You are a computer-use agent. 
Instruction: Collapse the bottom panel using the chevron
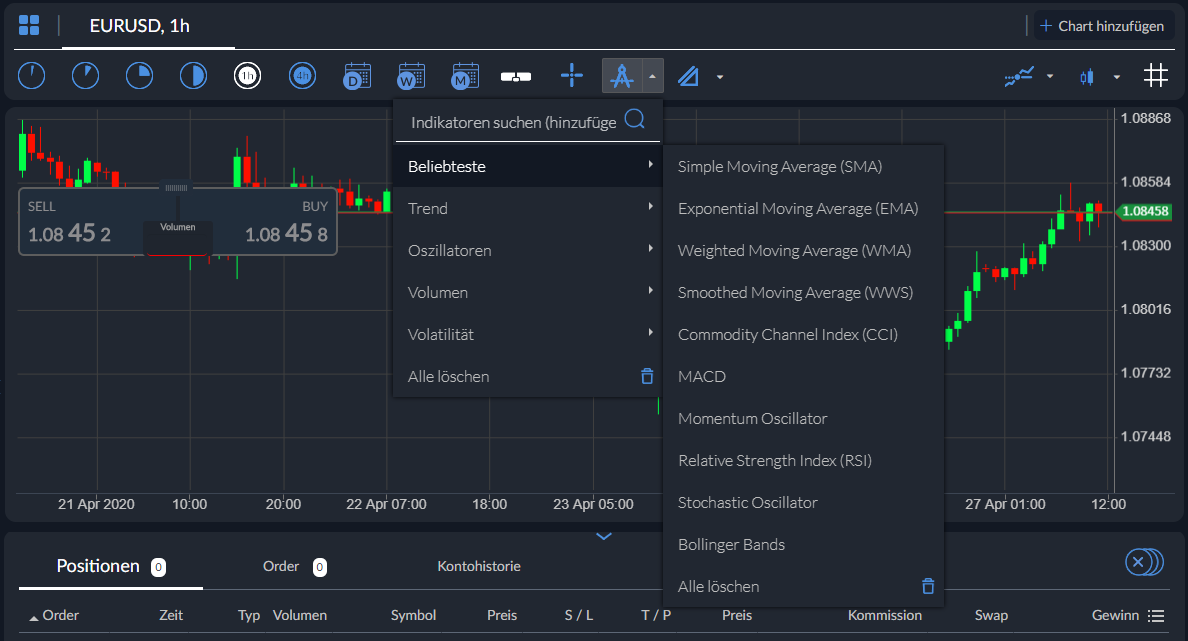(x=604, y=536)
